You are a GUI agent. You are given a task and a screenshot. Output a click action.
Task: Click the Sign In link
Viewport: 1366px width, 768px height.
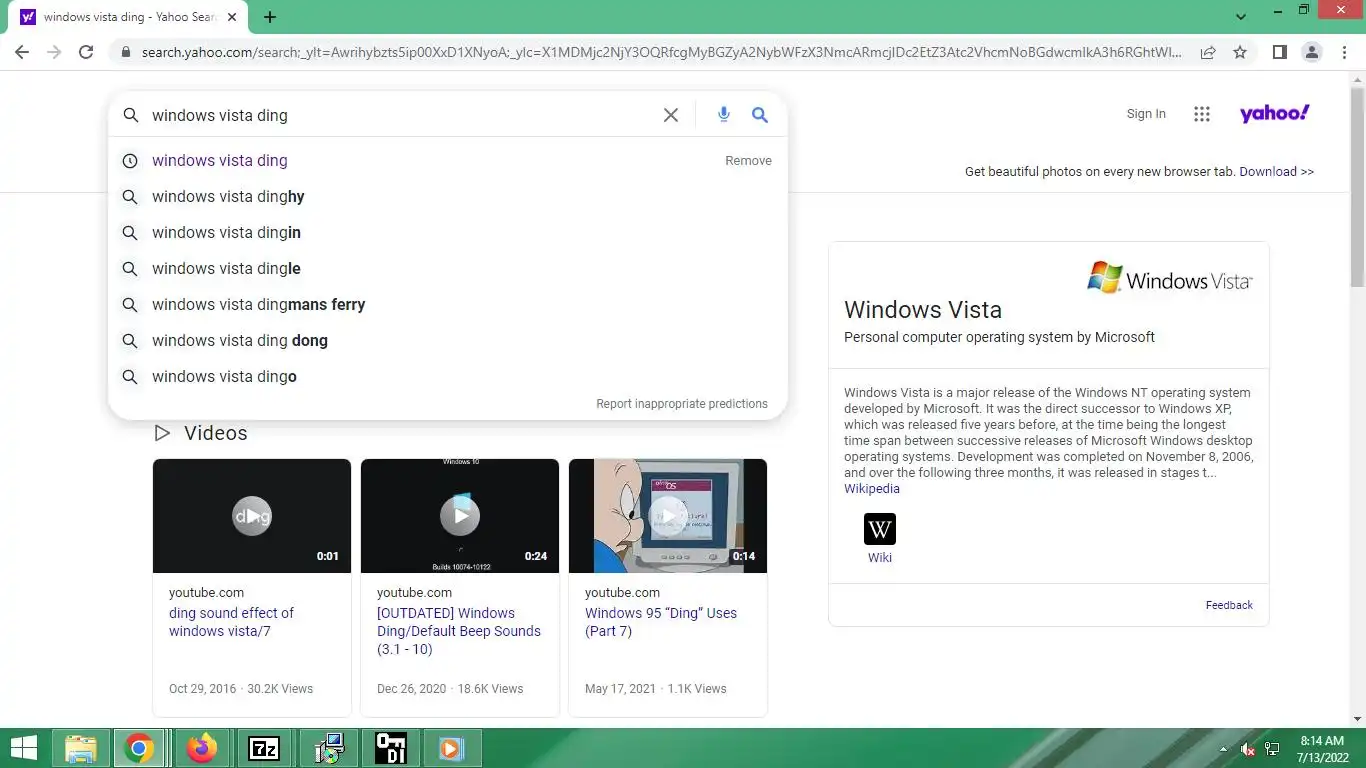click(x=1146, y=114)
